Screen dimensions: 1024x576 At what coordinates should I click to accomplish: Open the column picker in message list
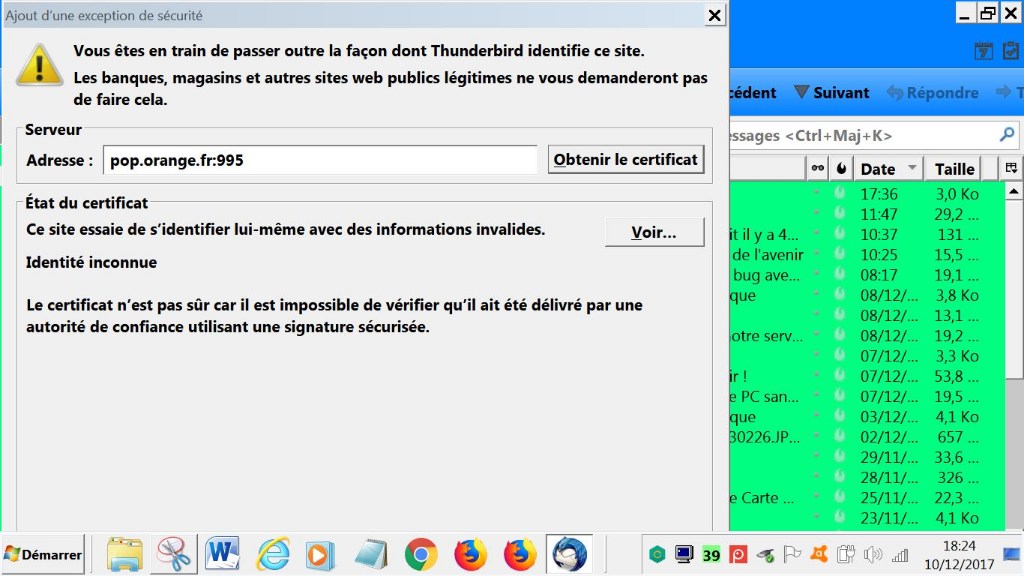[1012, 168]
